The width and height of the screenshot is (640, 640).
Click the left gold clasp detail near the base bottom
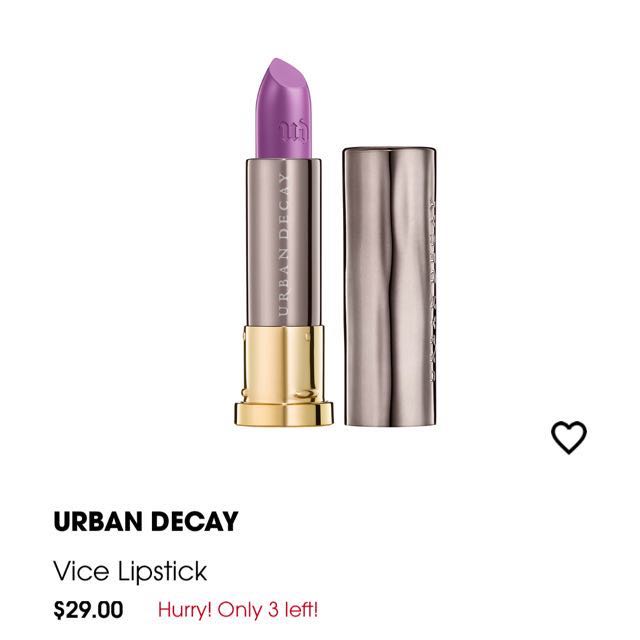pyautogui.click(x=244, y=394)
